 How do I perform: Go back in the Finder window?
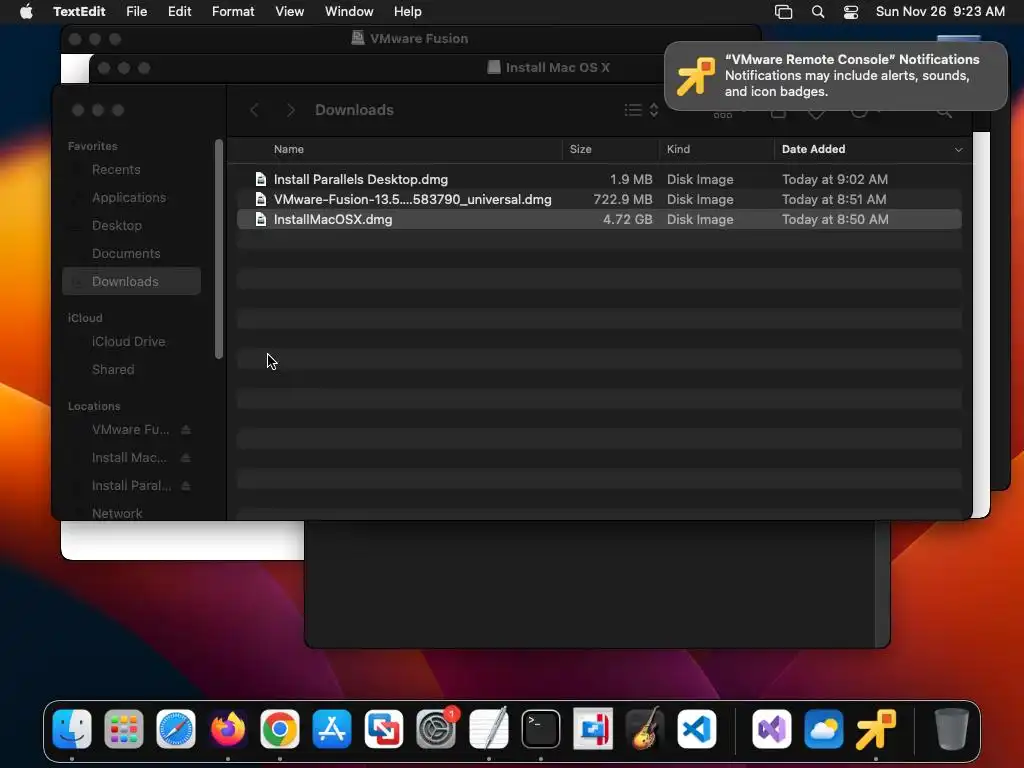[255, 110]
